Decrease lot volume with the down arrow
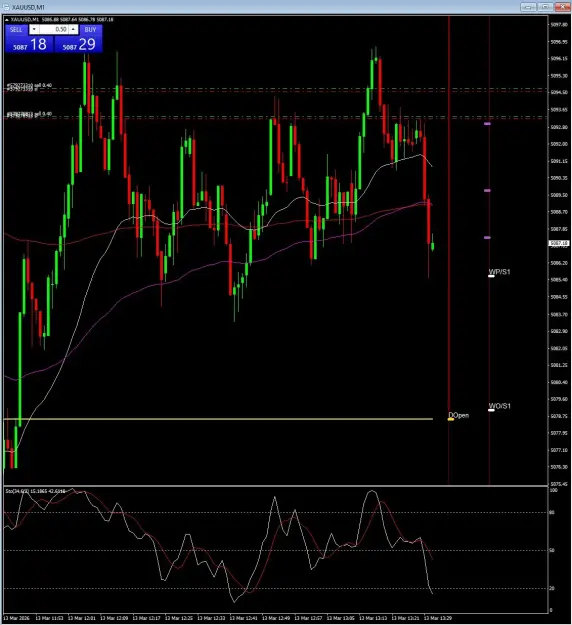 click(x=34, y=29)
